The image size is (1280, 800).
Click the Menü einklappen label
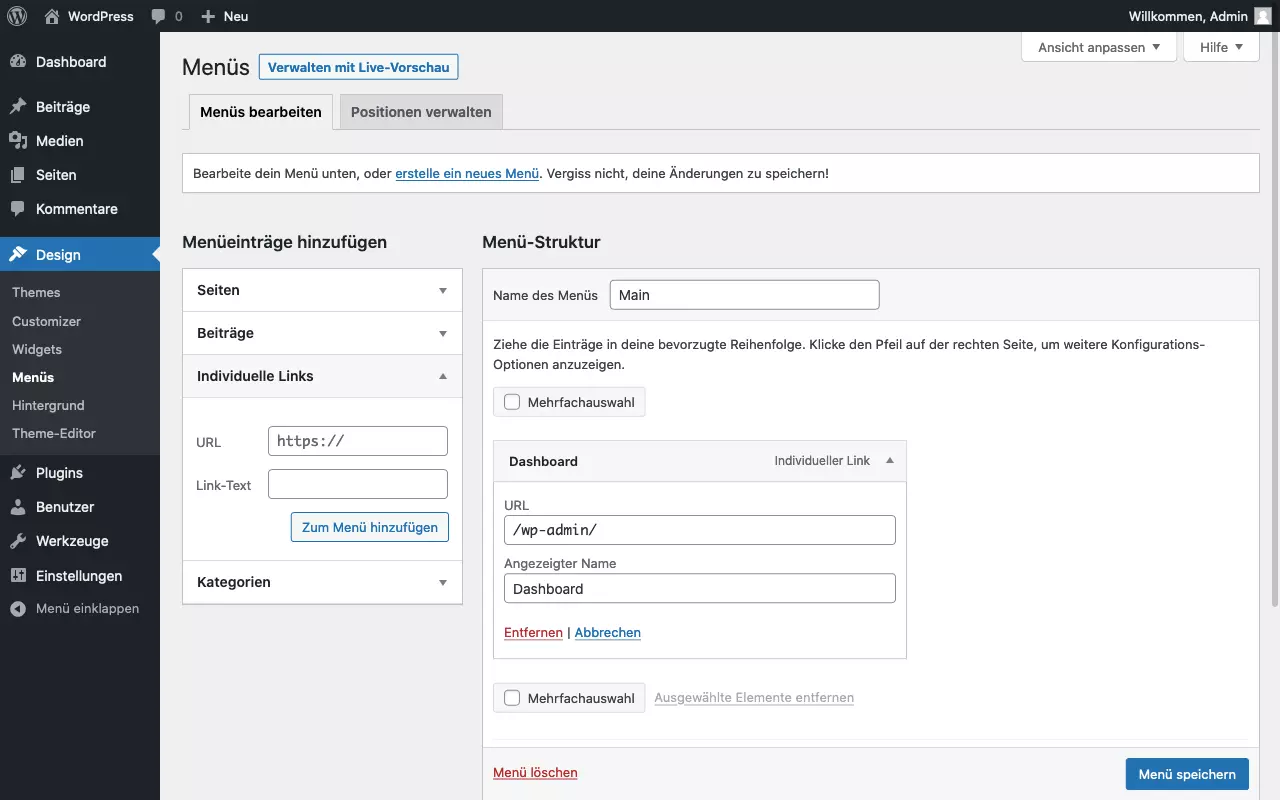tap(87, 608)
